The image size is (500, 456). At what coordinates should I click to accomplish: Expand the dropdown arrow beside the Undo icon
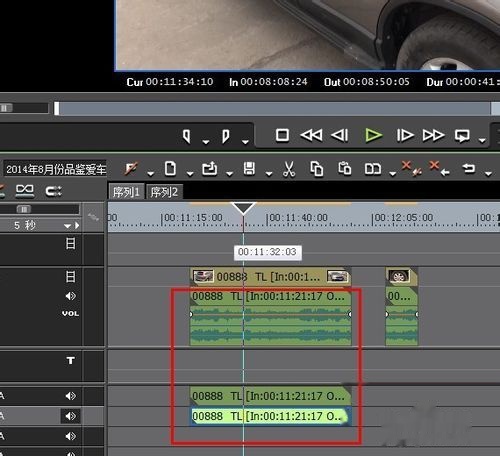pos(488,173)
